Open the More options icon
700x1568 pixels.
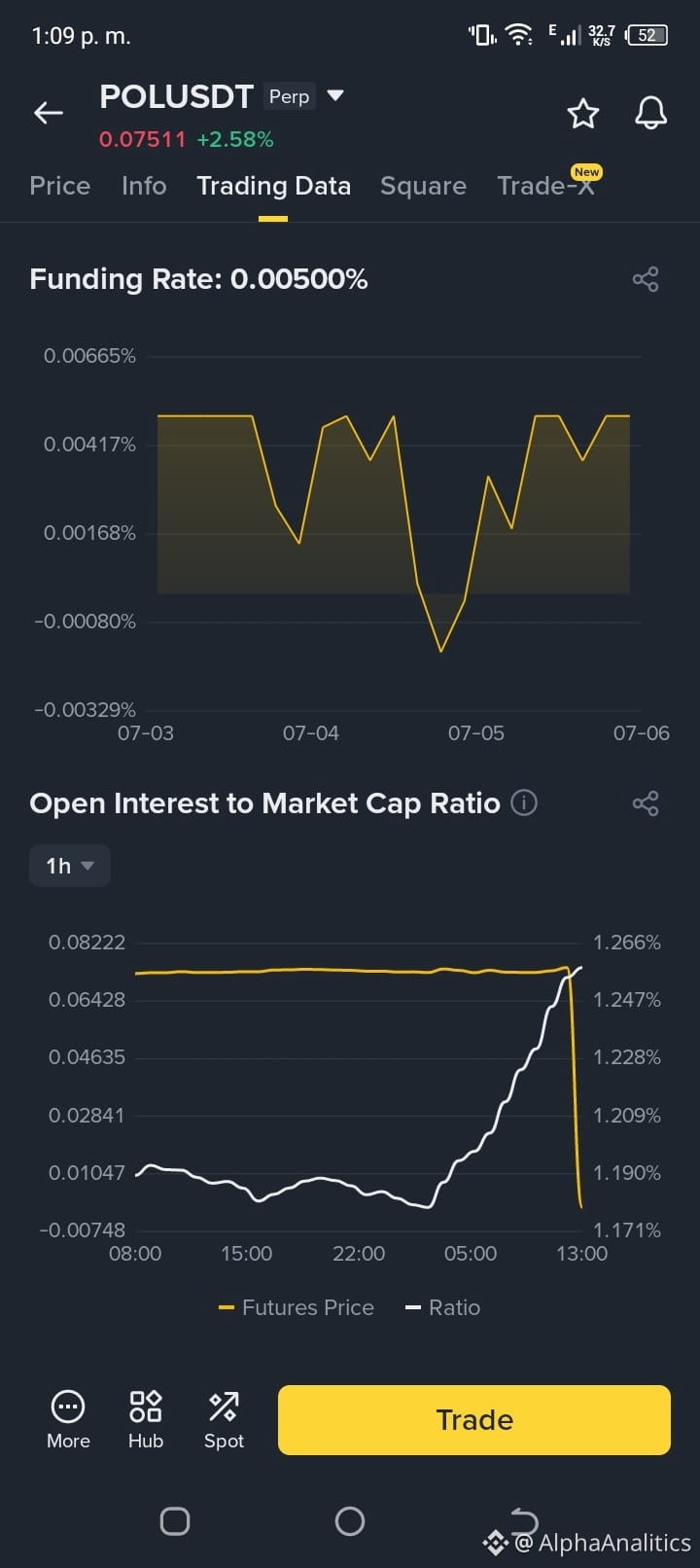tap(68, 1420)
